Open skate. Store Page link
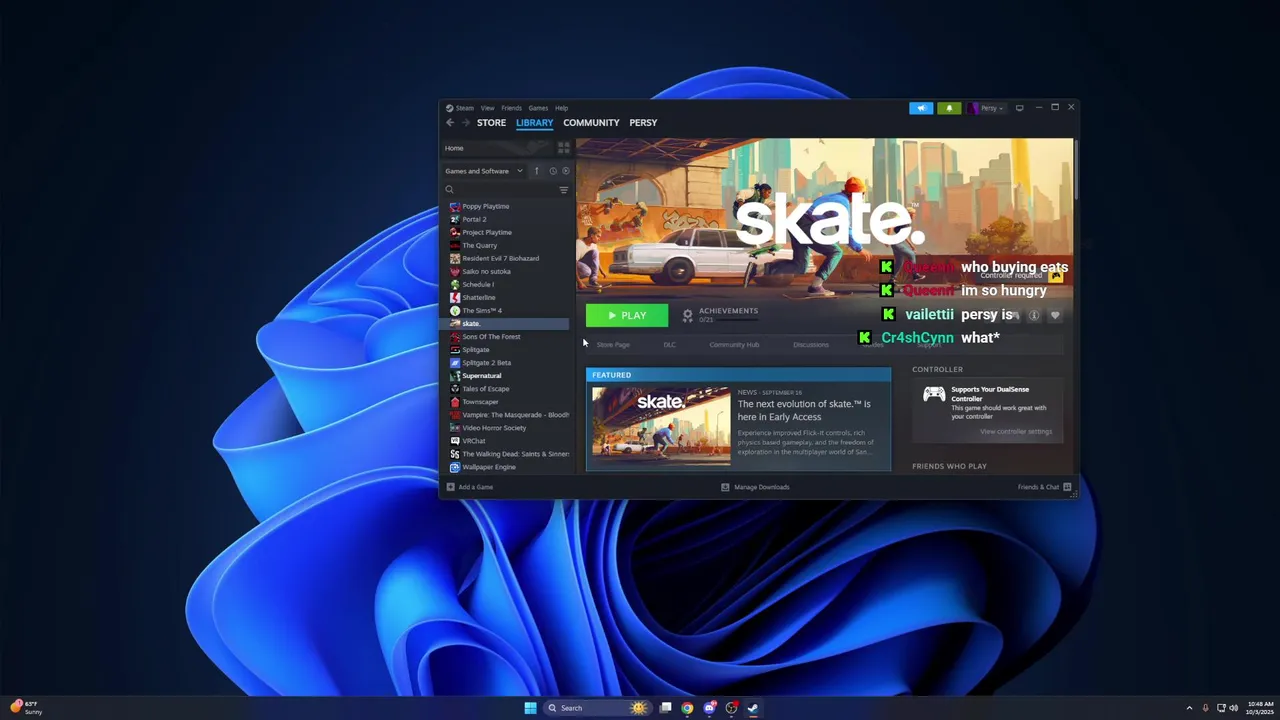 [613, 345]
